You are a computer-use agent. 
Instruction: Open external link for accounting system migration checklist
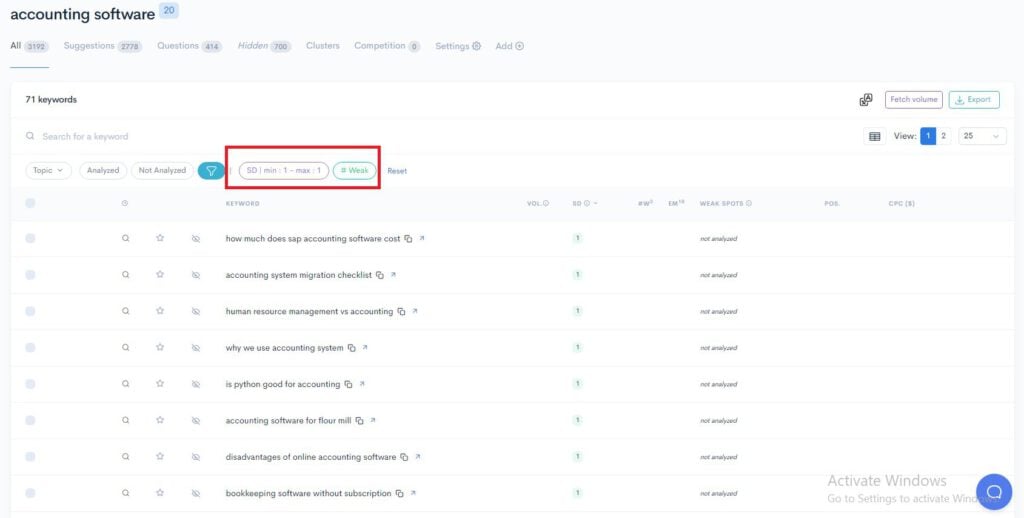click(x=393, y=275)
